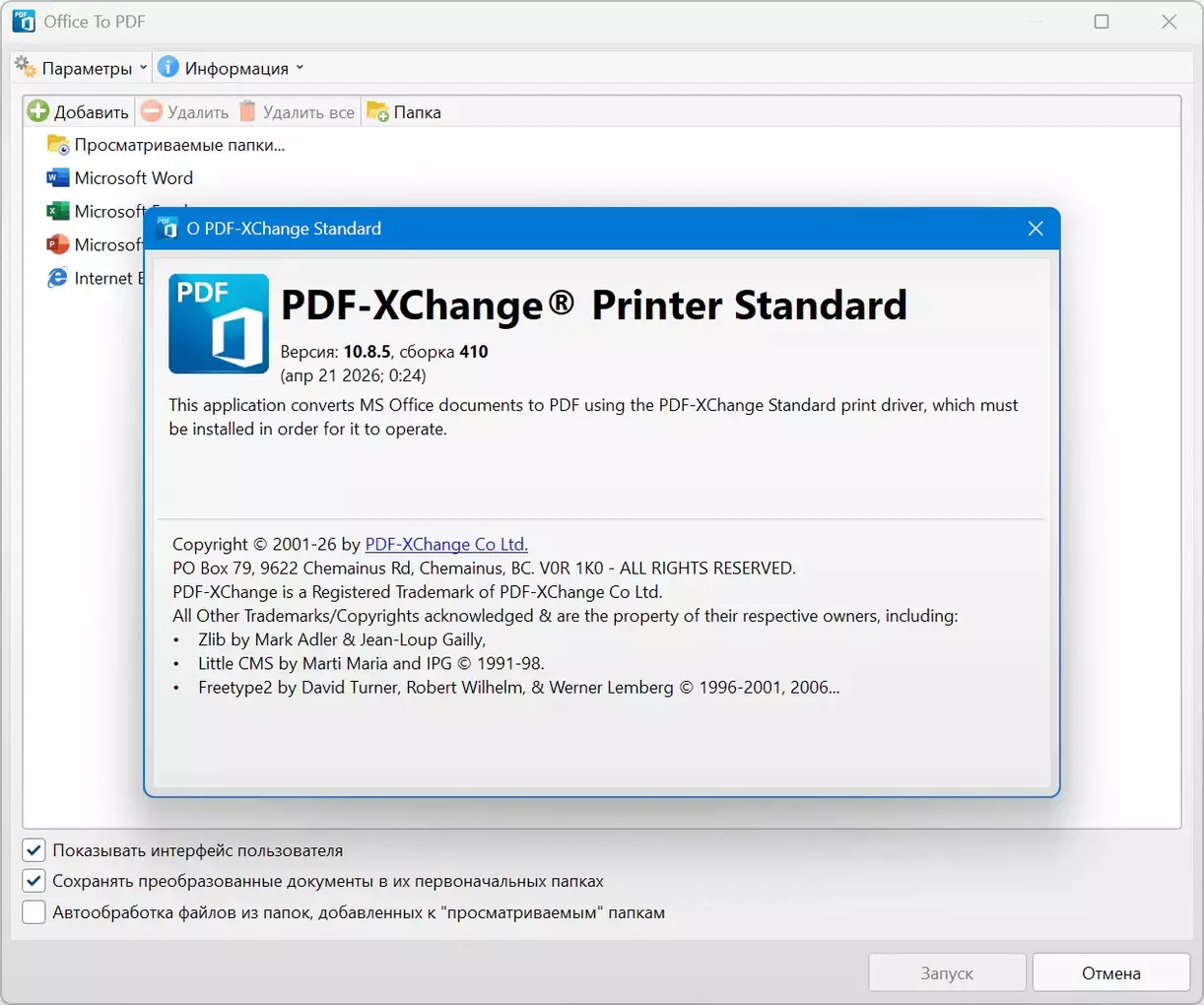
Task: Click the Отмена button
Action: click(1111, 972)
